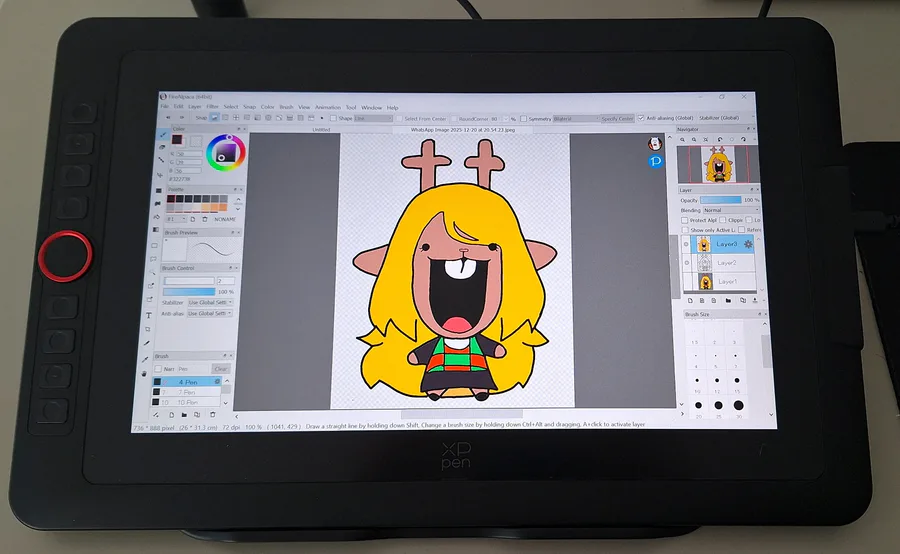Viewport: 900px width, 554px height.
Task: Select the Fill rectangle tool
Action: pyautogui.click(x=158, y=190)
